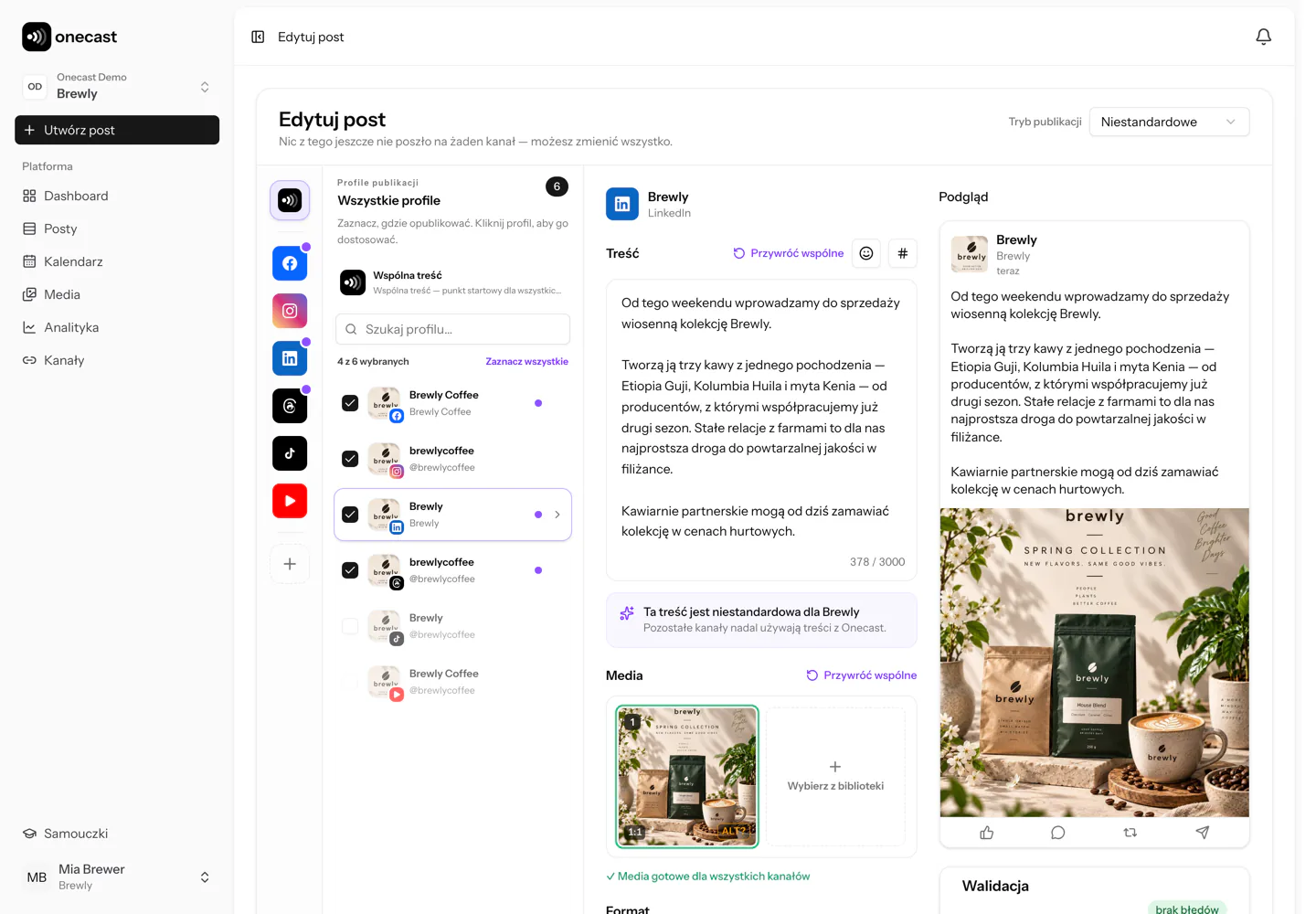Select the Instagram channel icon
Image resolution: width=1316 pixels, height=914 pixels.
tap(290, 311)
